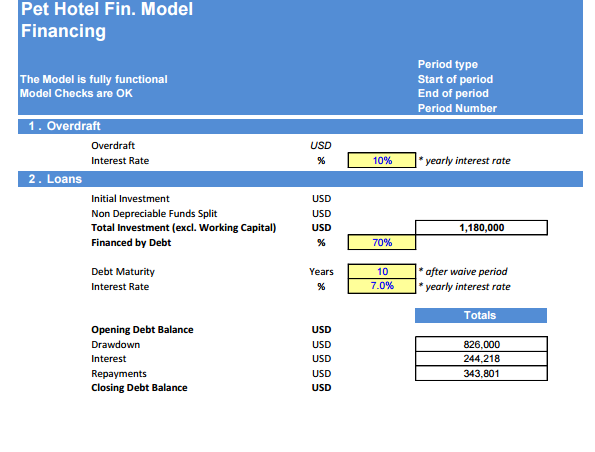
Task: Click the Opening Debt Balance row label
Action: pyautogui.click(x=142, y=329)
